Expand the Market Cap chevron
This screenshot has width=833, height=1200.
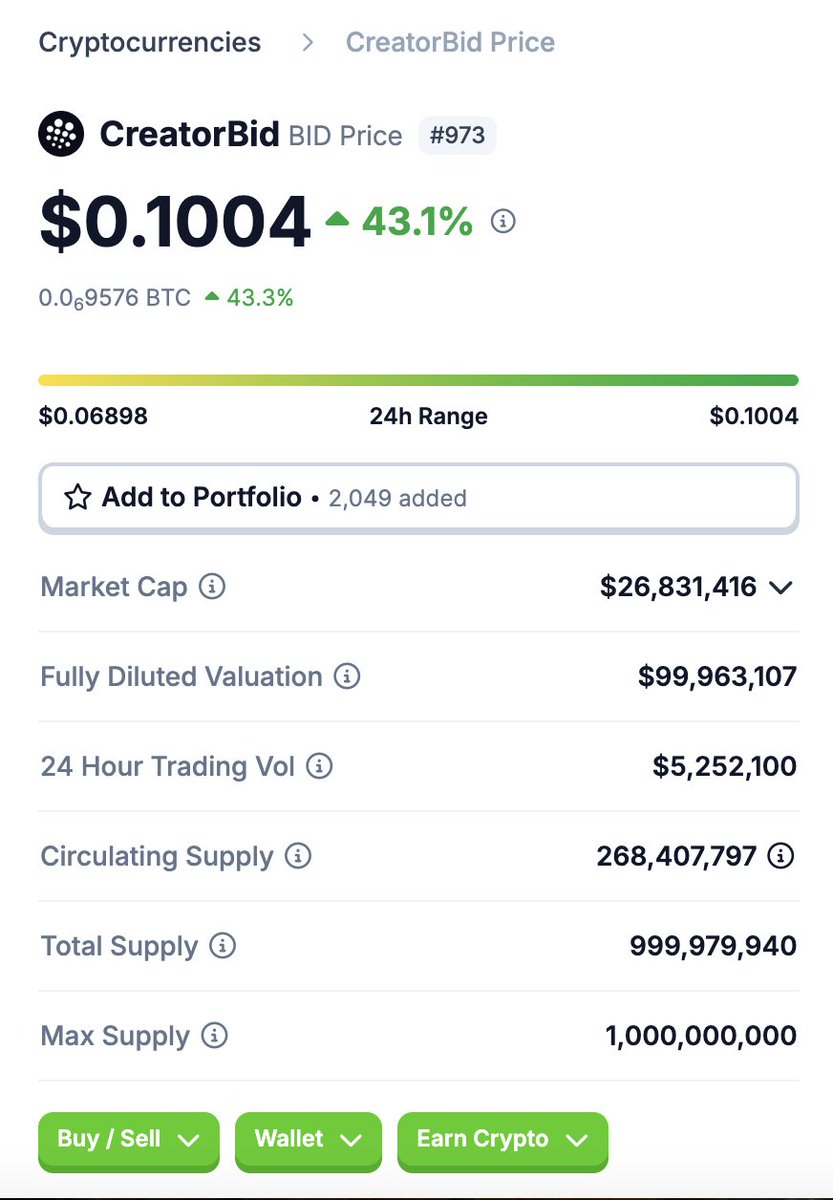coord(781,587)
